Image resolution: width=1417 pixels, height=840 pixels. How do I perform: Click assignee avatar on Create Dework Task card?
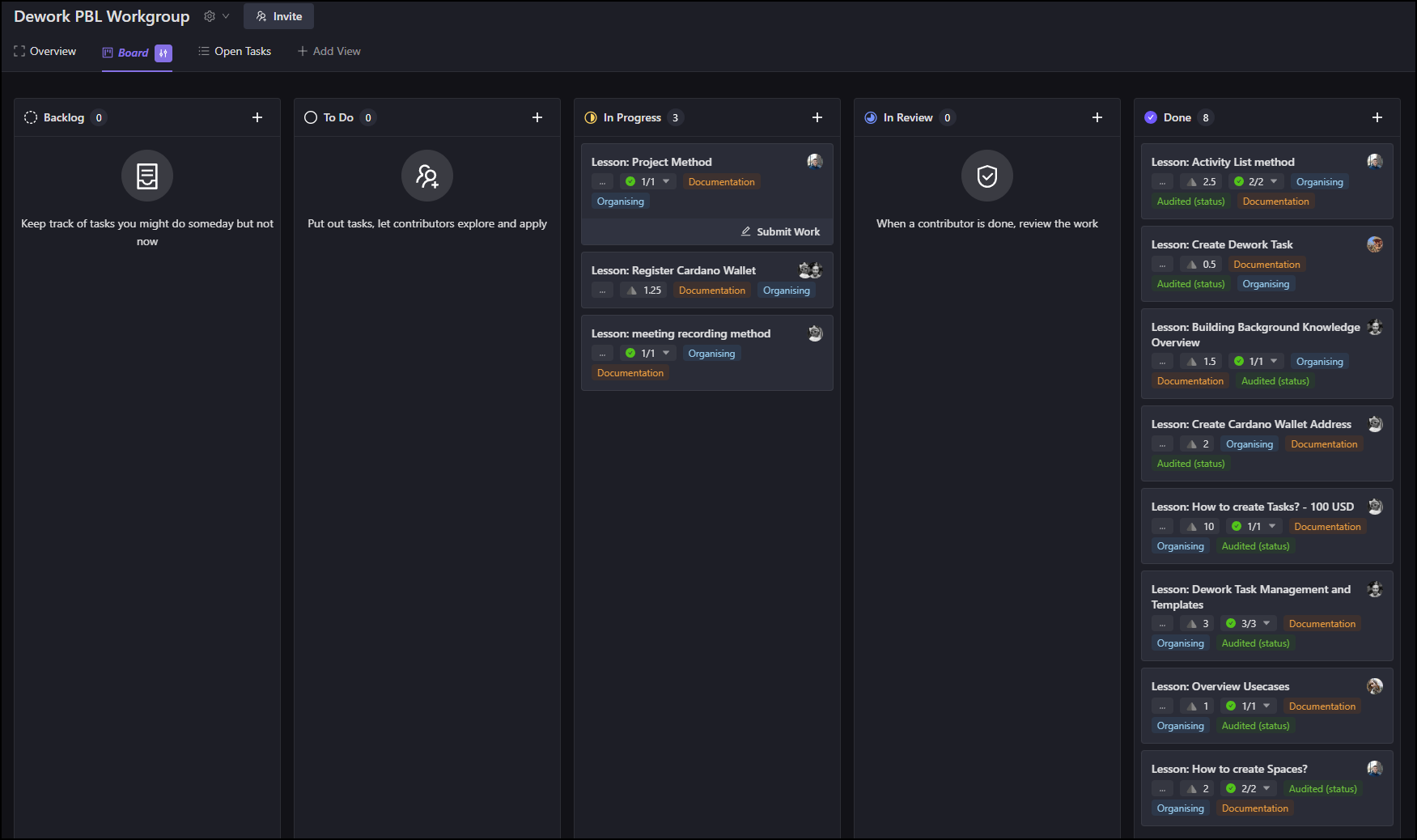click(x=1375, y=244)
